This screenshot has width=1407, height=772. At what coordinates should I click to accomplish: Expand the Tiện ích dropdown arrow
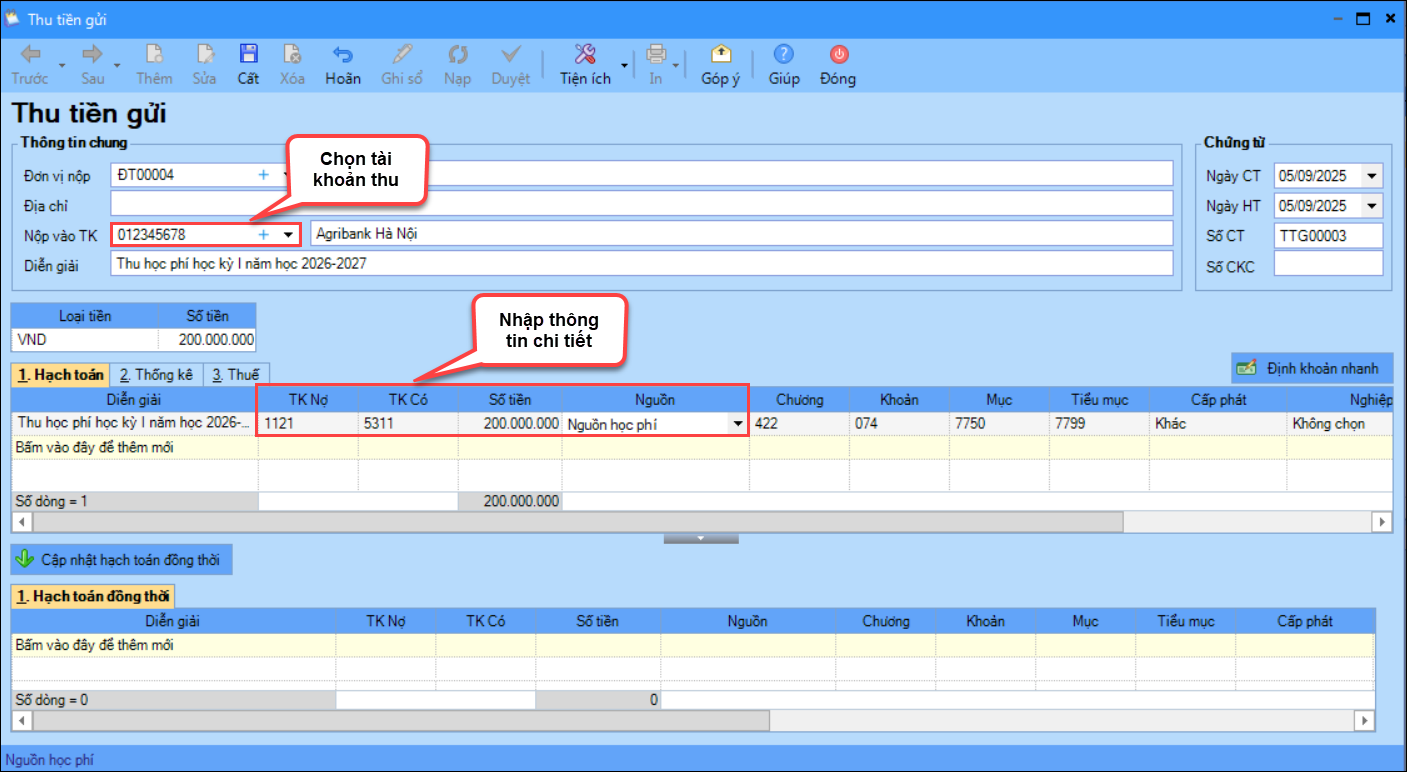[625, 66]
